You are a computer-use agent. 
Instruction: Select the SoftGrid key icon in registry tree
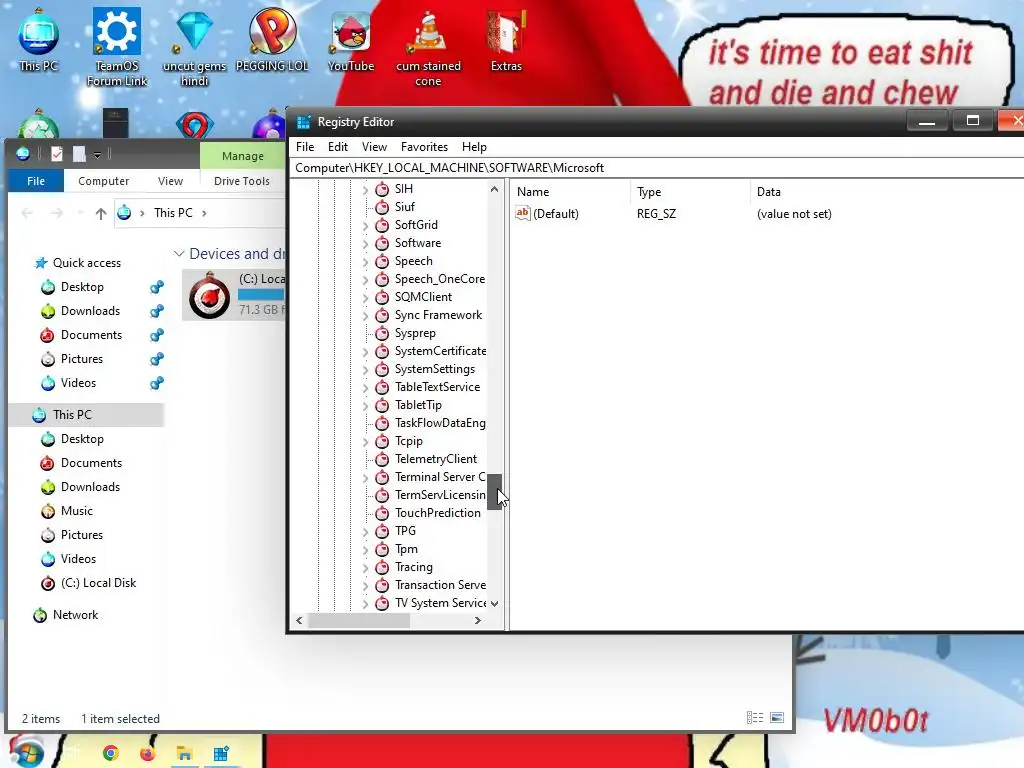(x=382, y=225)
